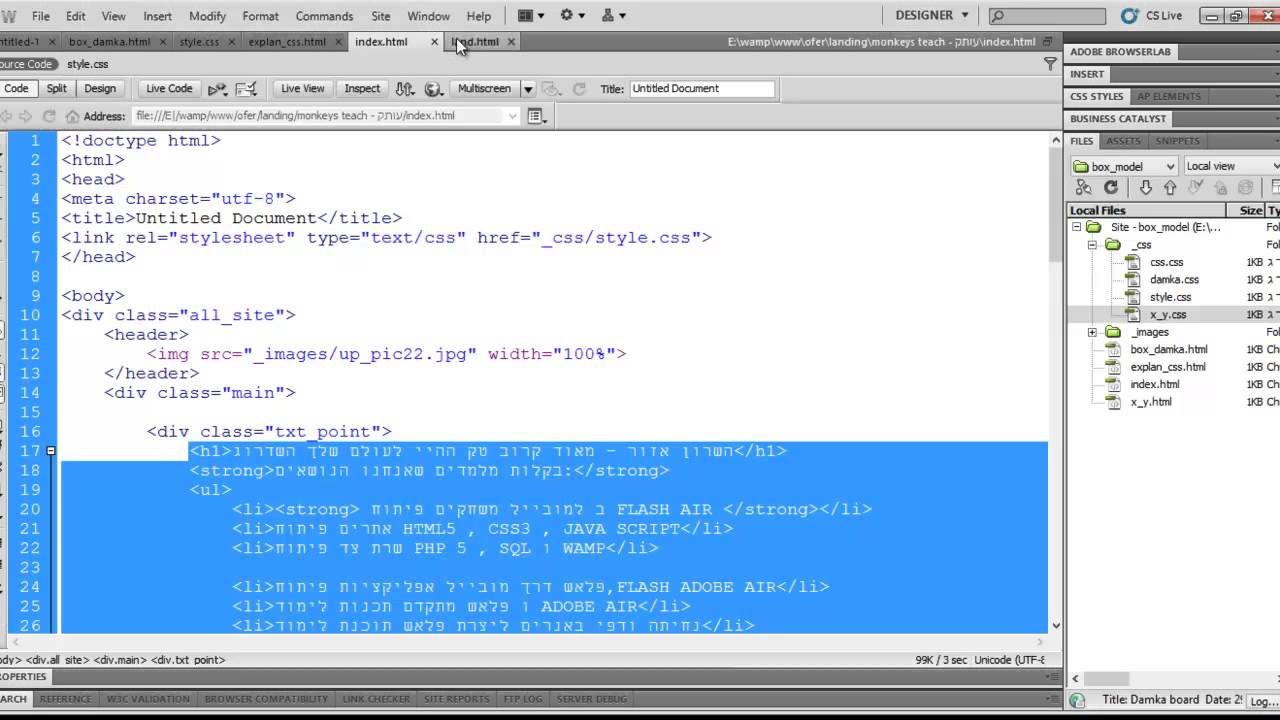Switch to Split view
Image resolution: width=1280 pixels, height=720 pixels.
click(x=56, y=89)
